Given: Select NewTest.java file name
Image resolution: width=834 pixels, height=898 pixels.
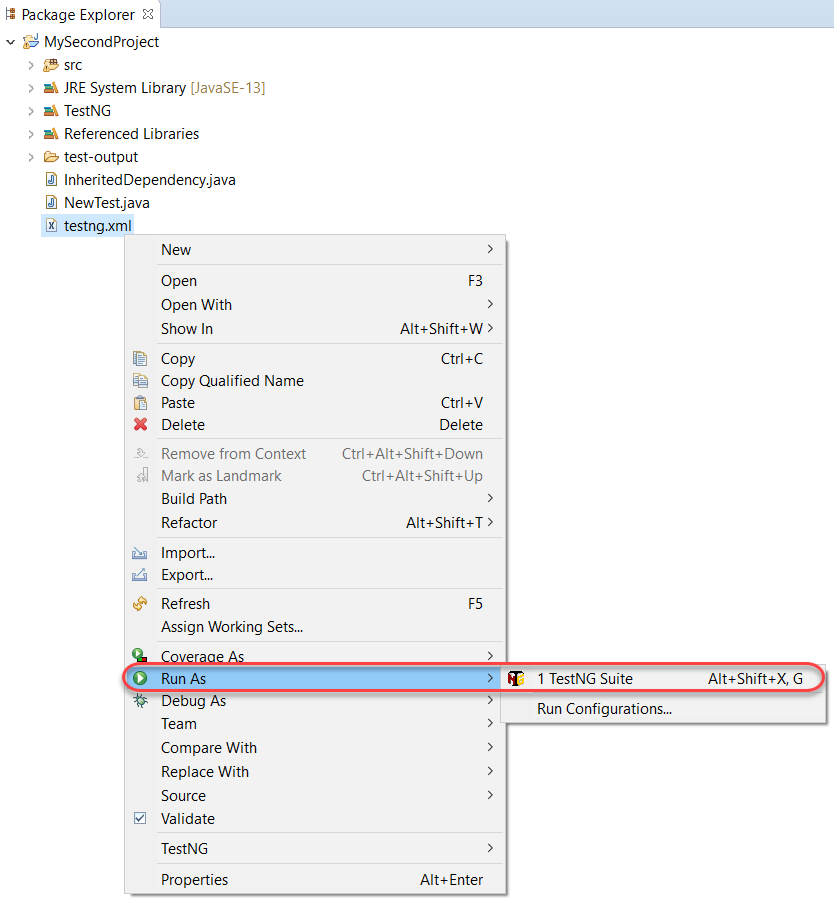Looking at the screenshot, I should 107,203.
